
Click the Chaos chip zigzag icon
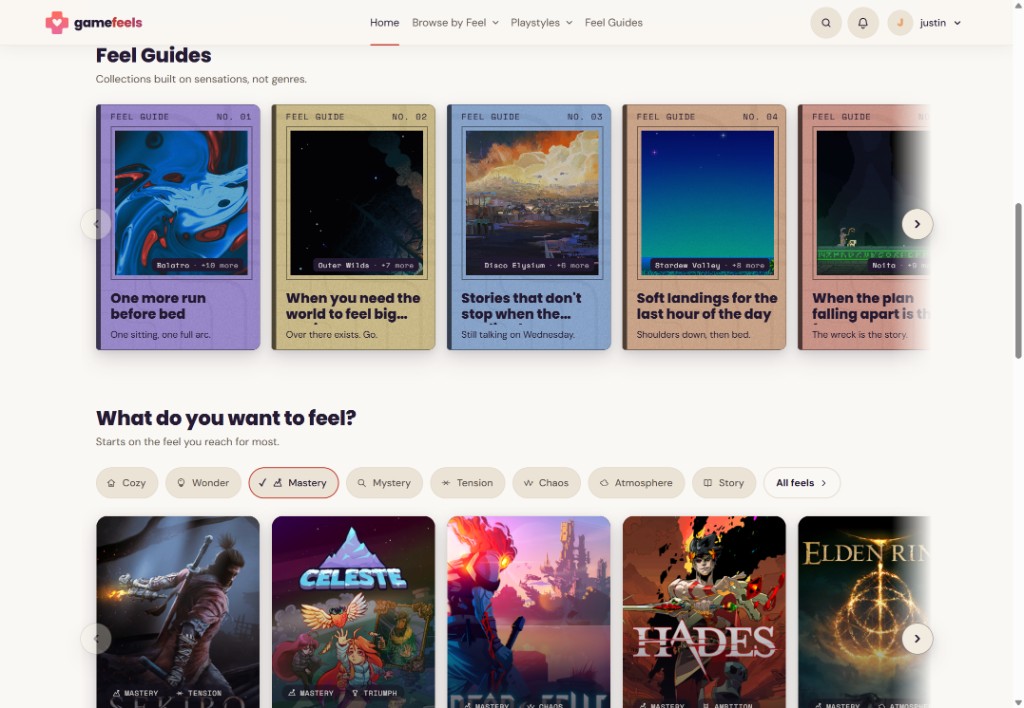tap(528, 483)
